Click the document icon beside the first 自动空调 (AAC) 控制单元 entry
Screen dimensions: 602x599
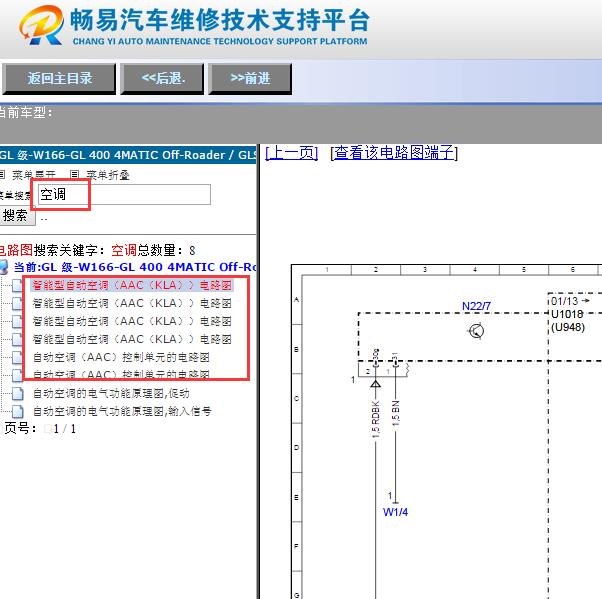17,357
